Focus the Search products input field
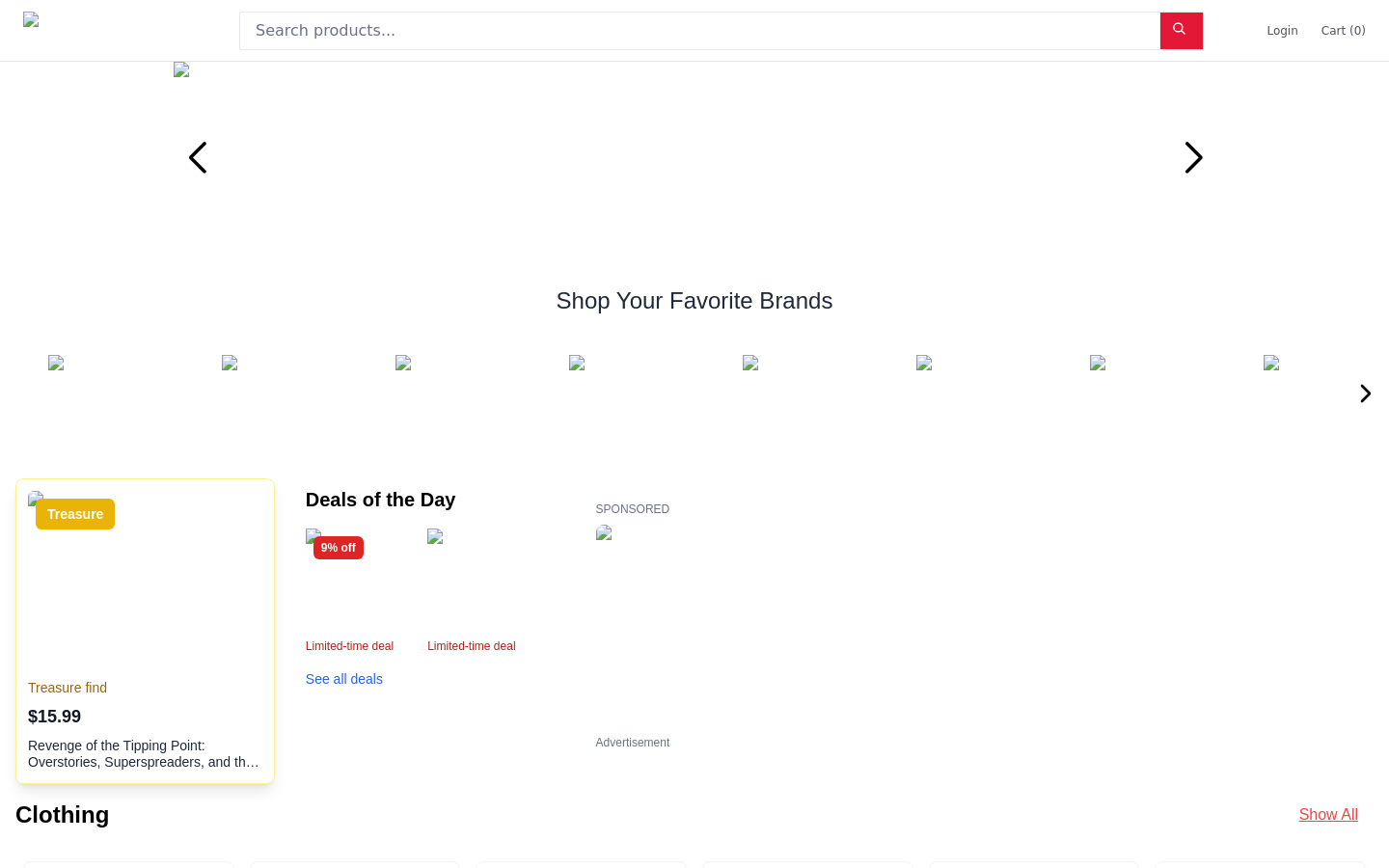The width and height of the screenshot is (1389, 868). [x=699, y=31]
